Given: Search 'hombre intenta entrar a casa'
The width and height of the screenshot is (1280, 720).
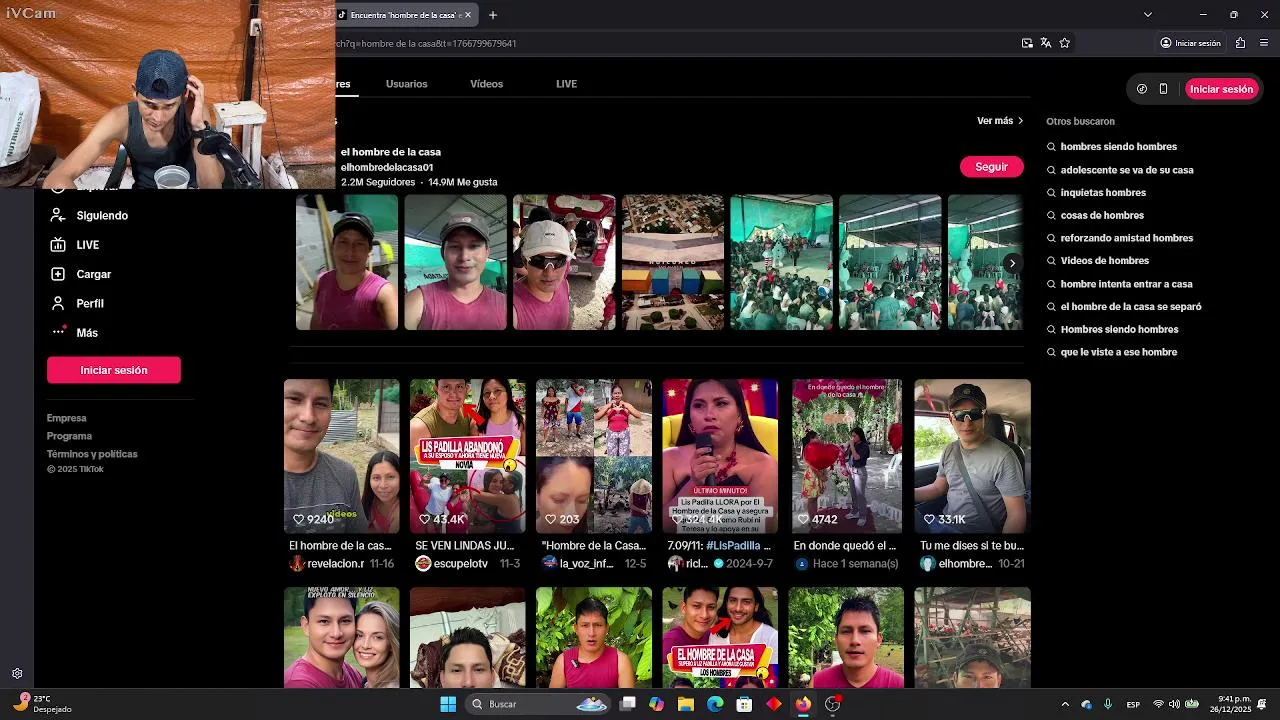Looking at the screenshot, I should coord(1126,284).
